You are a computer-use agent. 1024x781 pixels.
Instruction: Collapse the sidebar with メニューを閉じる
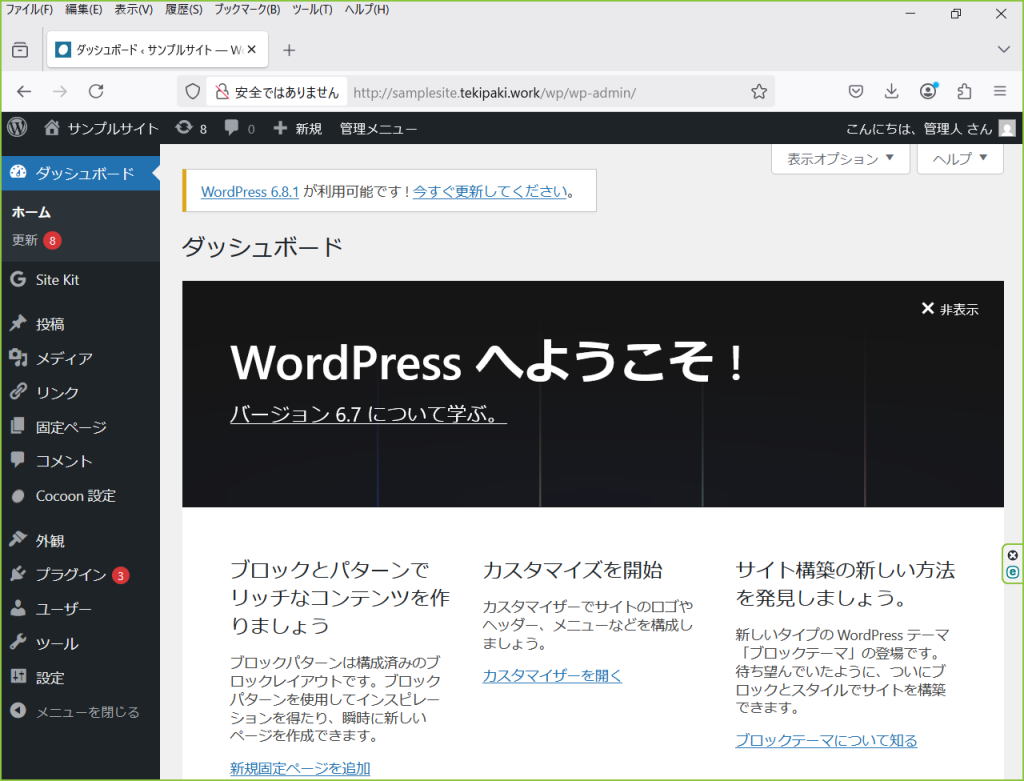click(87, 712)
